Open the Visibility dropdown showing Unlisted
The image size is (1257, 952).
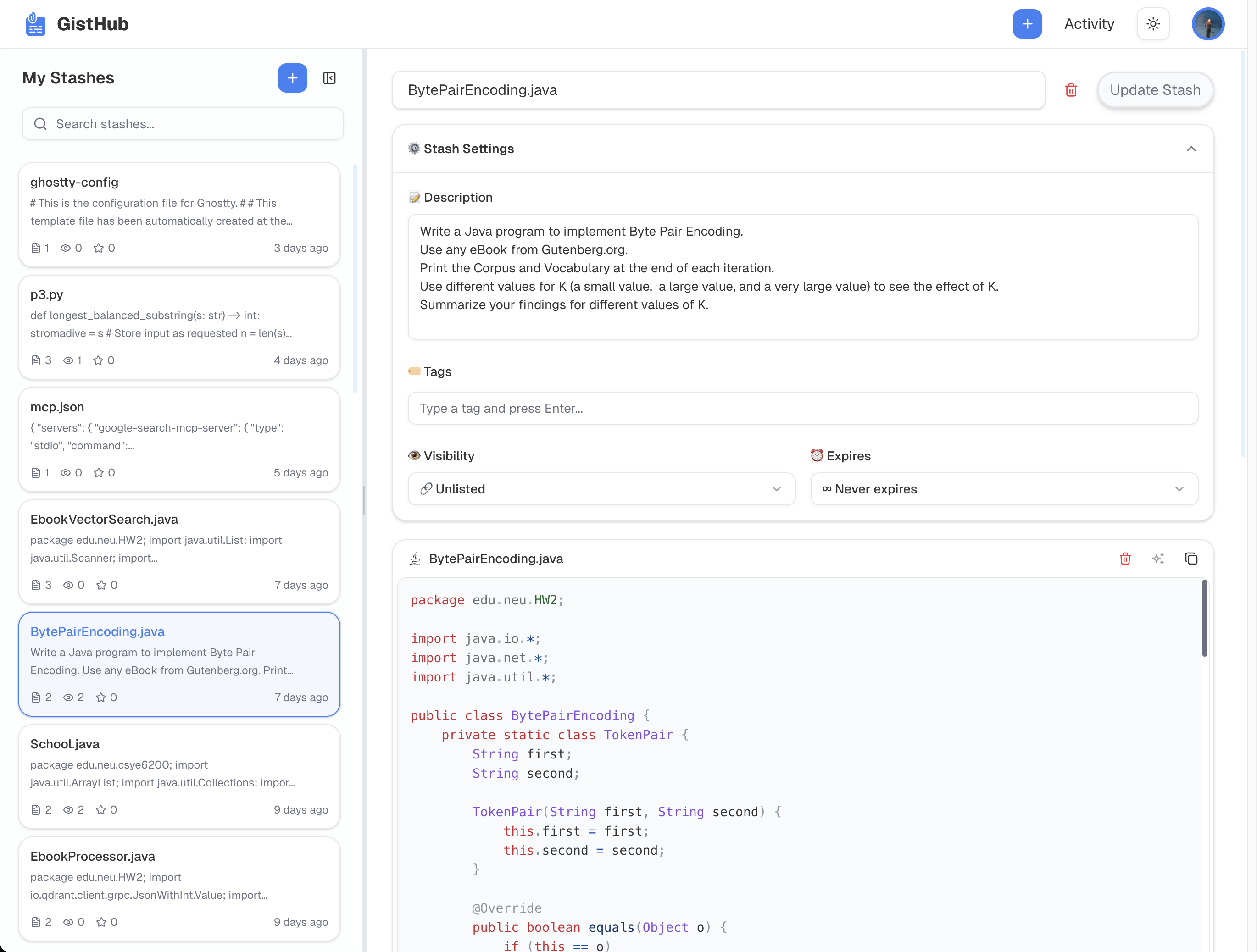click(601, 489)
